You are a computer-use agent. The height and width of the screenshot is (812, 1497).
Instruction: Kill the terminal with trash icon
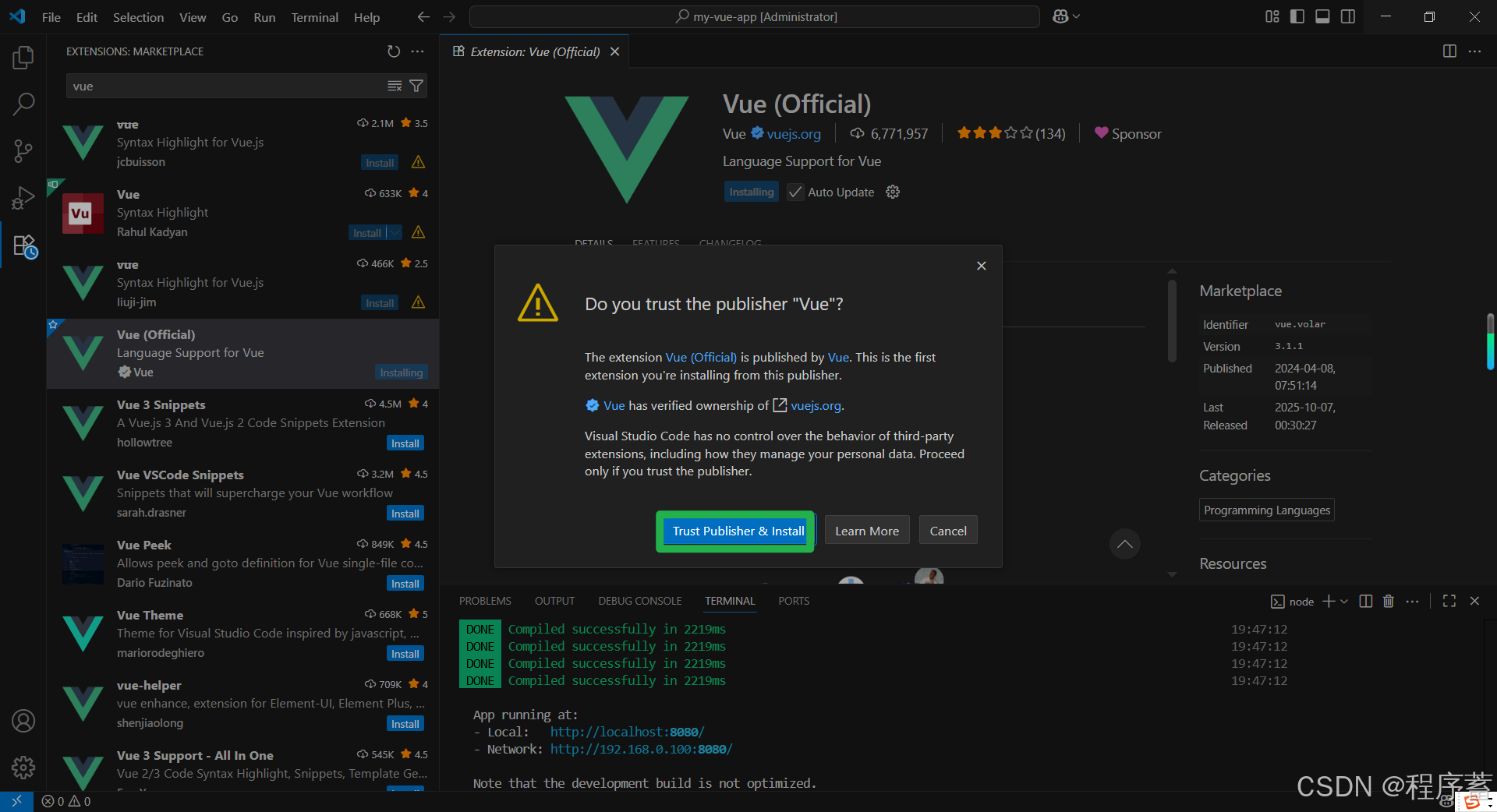1389,601
